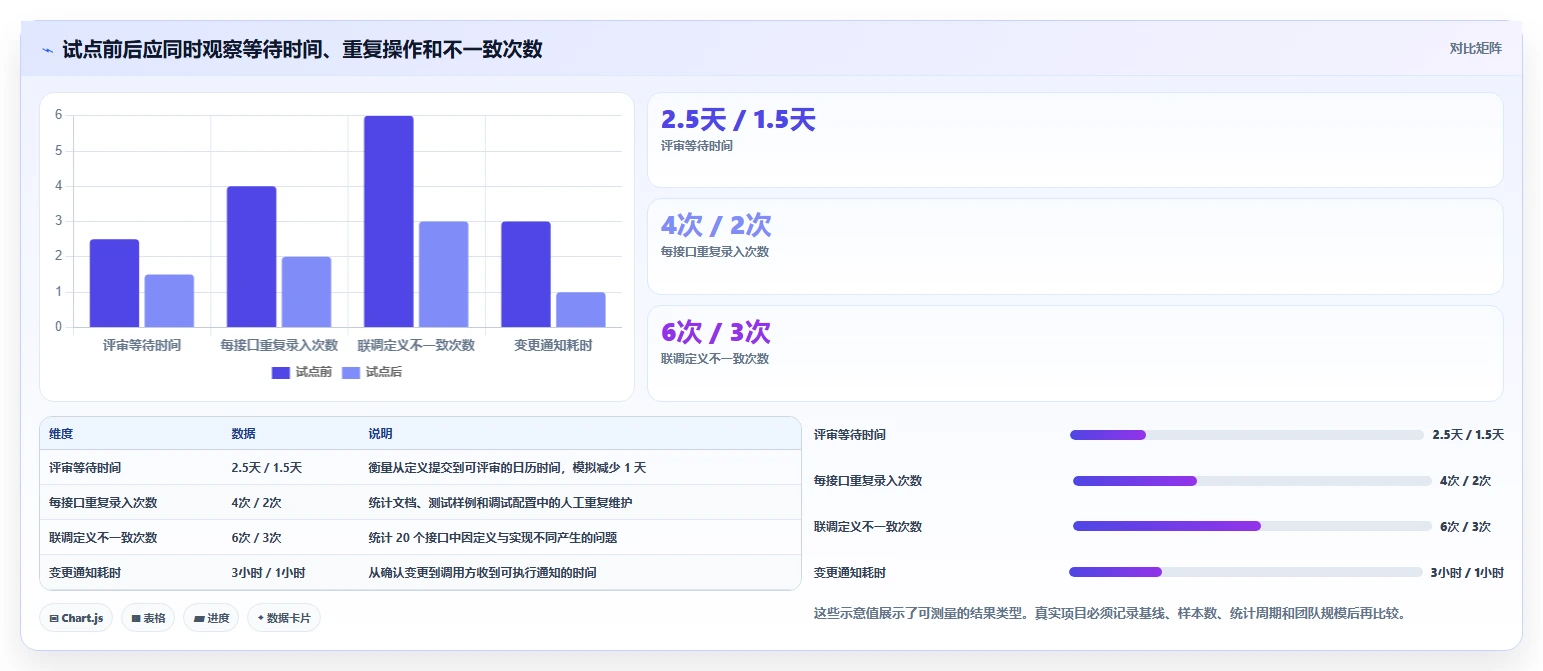The width and height of the screenshot is (1543, 671).
Task: Click the 试点前 bar for 评审等待时间
Action: [114, 283]
